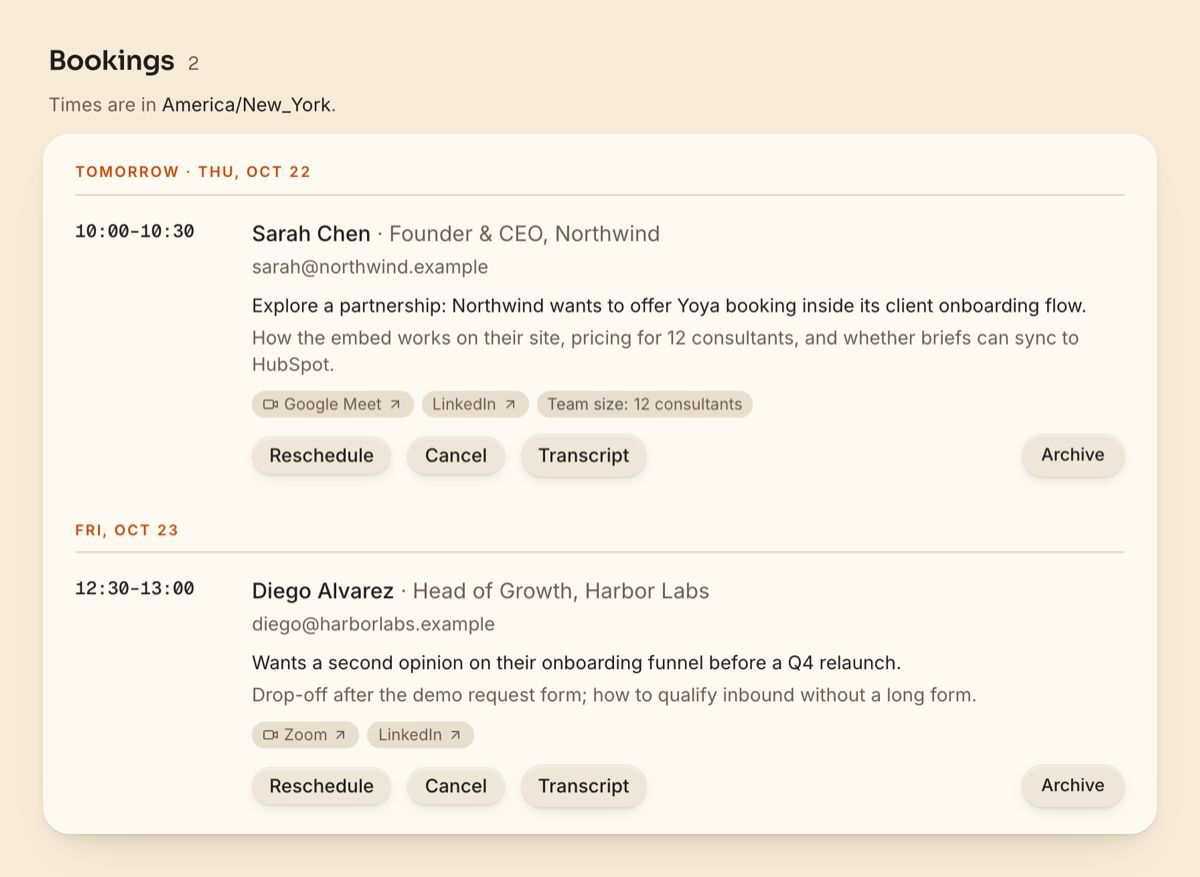Click the 12:30-13:00 time slot

tap(135, 588)
